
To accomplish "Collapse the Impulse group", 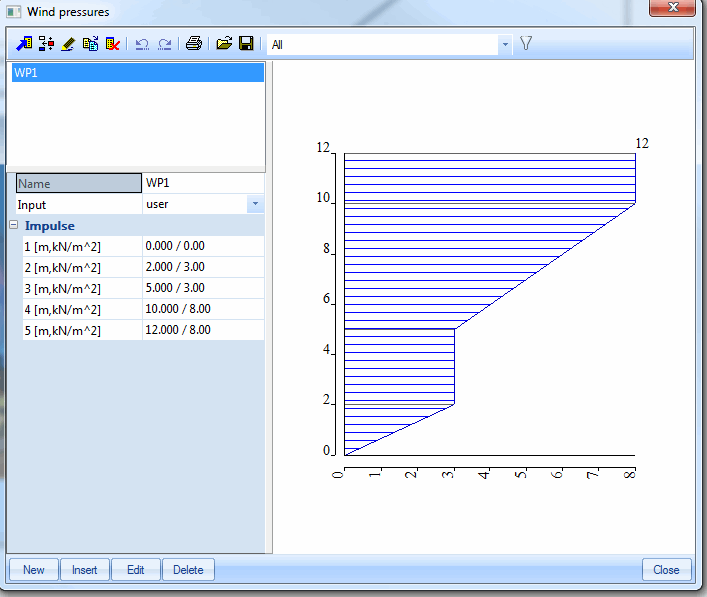I will click(x=14, y=226).
